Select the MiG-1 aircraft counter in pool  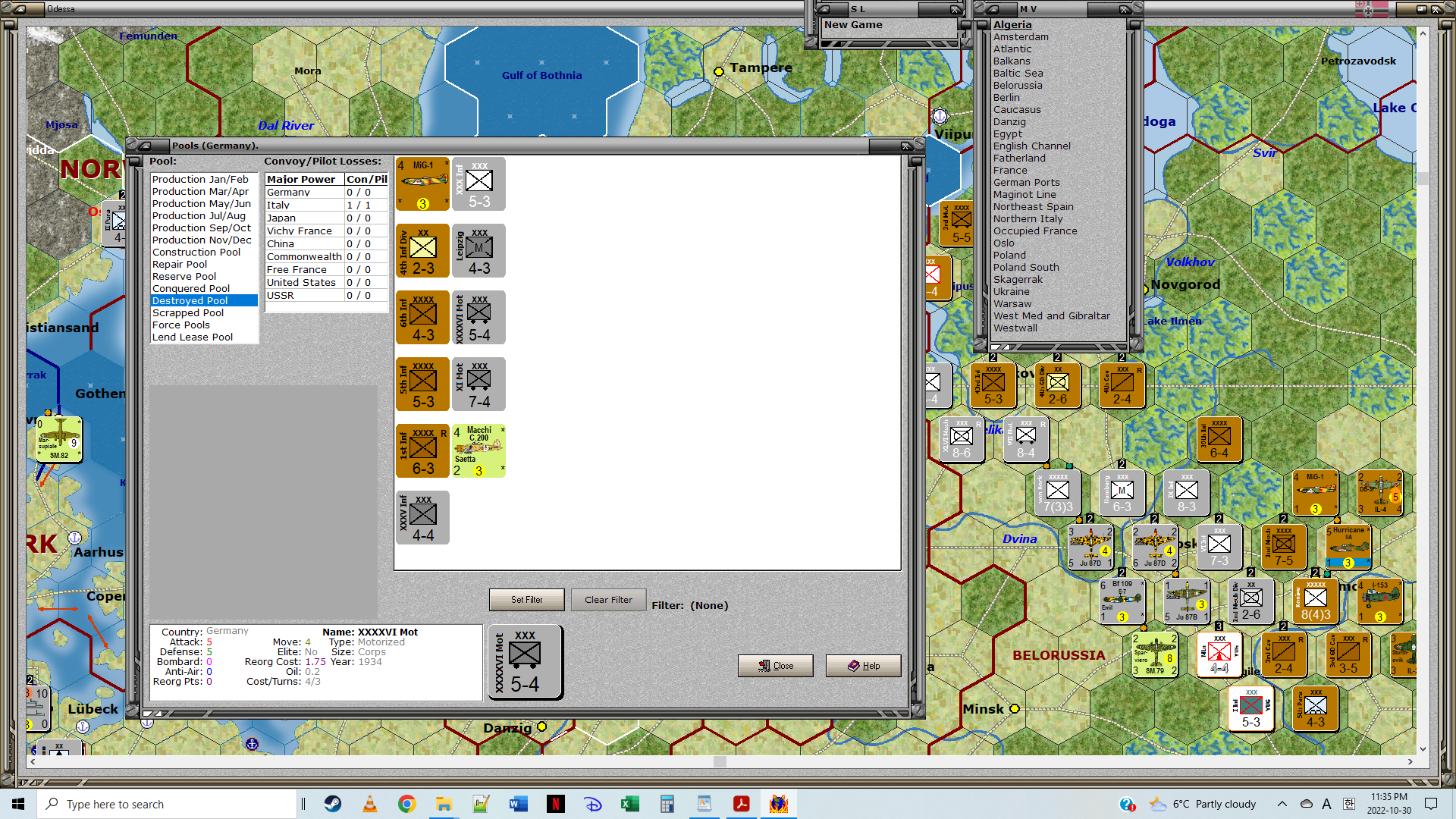[x=422, y=184]
